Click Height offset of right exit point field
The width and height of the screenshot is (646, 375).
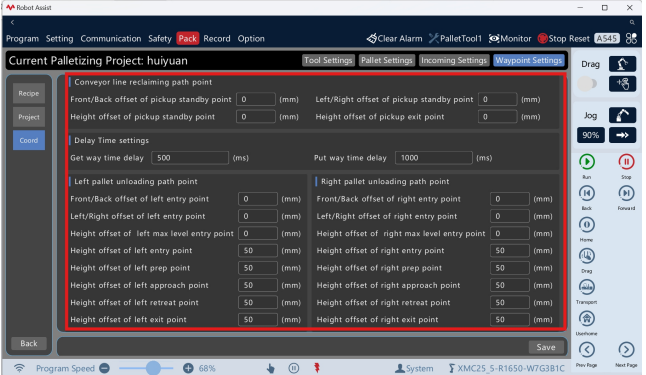click(x=510, y=319)
